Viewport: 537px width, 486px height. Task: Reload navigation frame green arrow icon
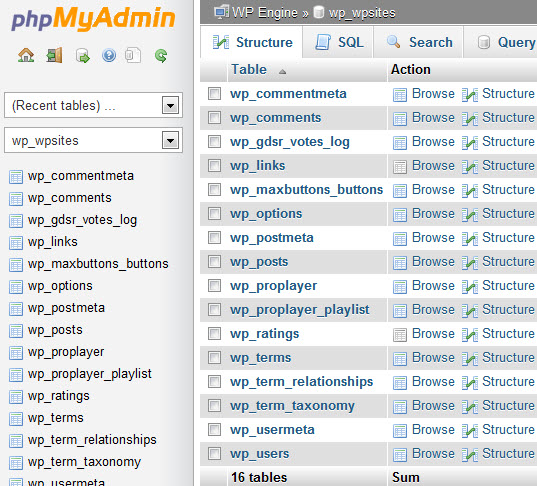[161, 55]
